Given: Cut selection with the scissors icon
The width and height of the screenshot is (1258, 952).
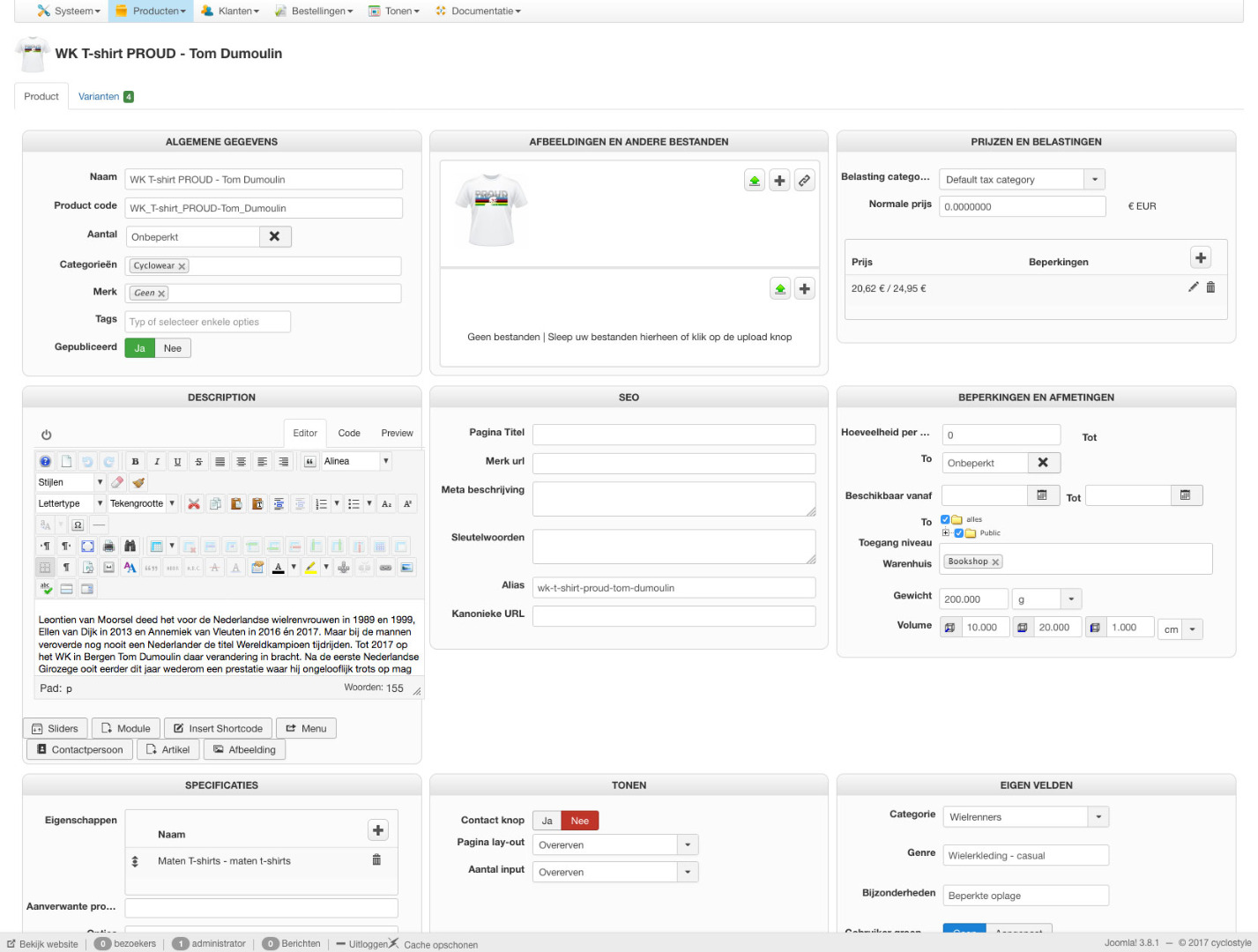Looking at the screenshot, I should click(x=194, y=503).
